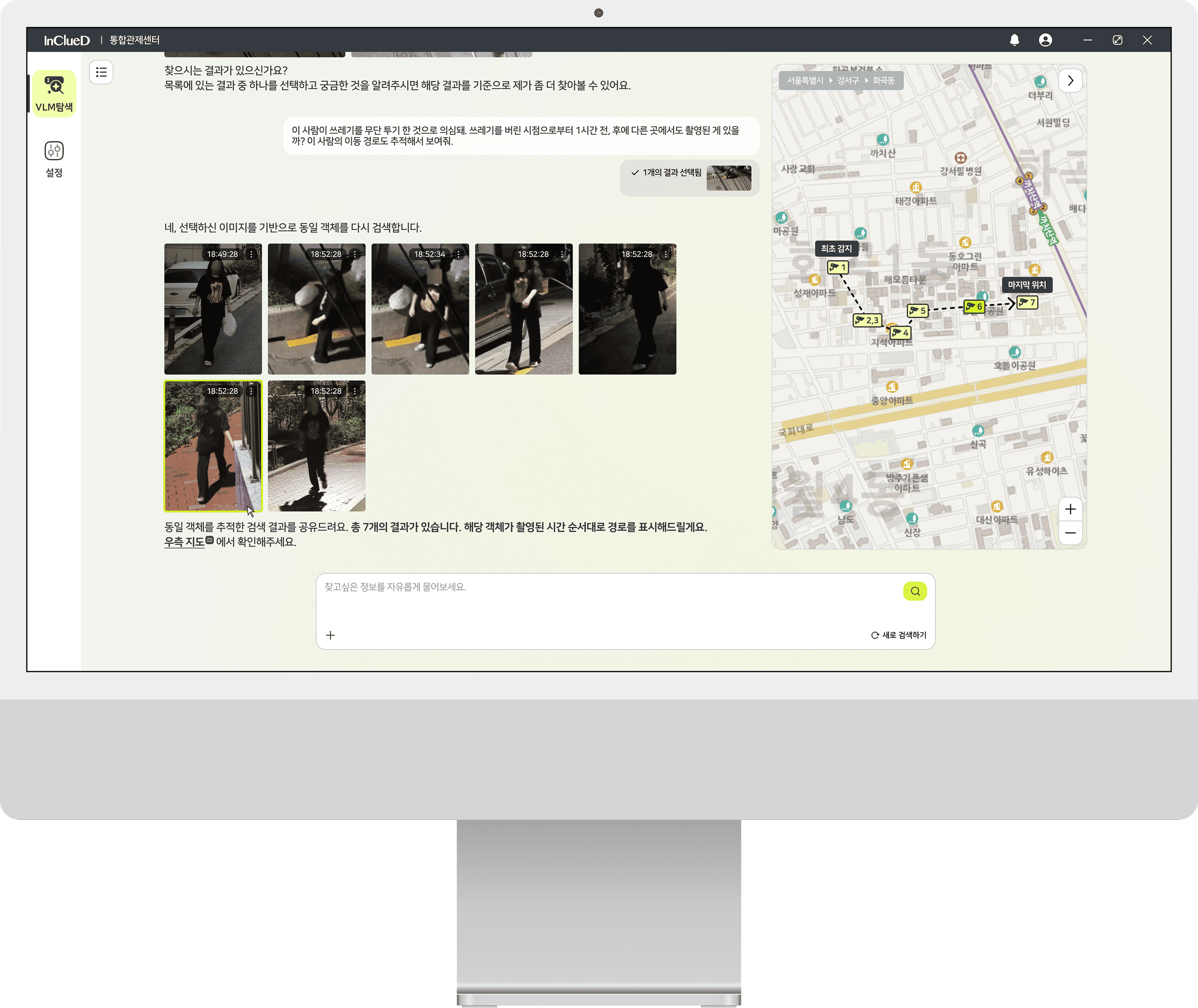Open the notification bell
Image resolution: width=1198 pixels, height=1008 pixels.
coord(1014,40)
